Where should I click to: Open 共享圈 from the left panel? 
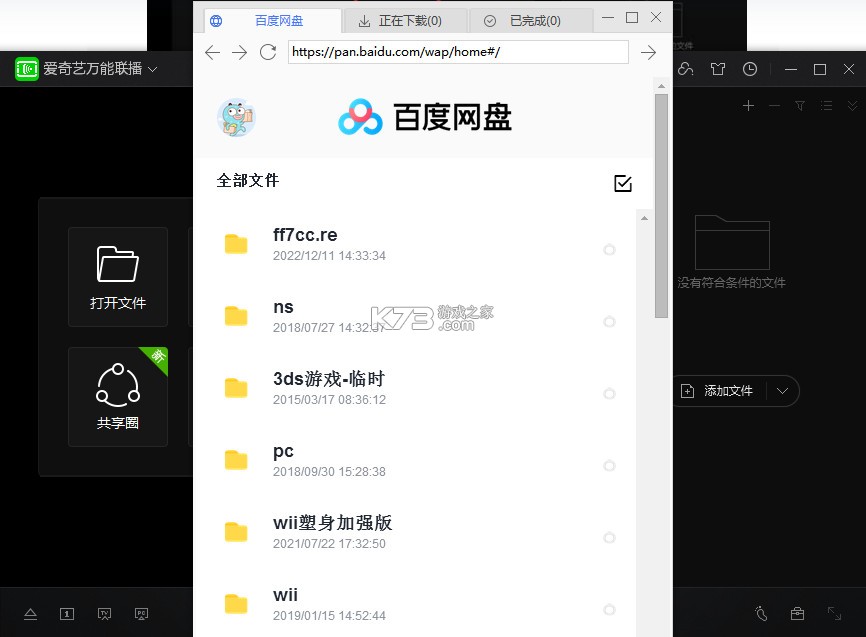[x=117, y=397]
